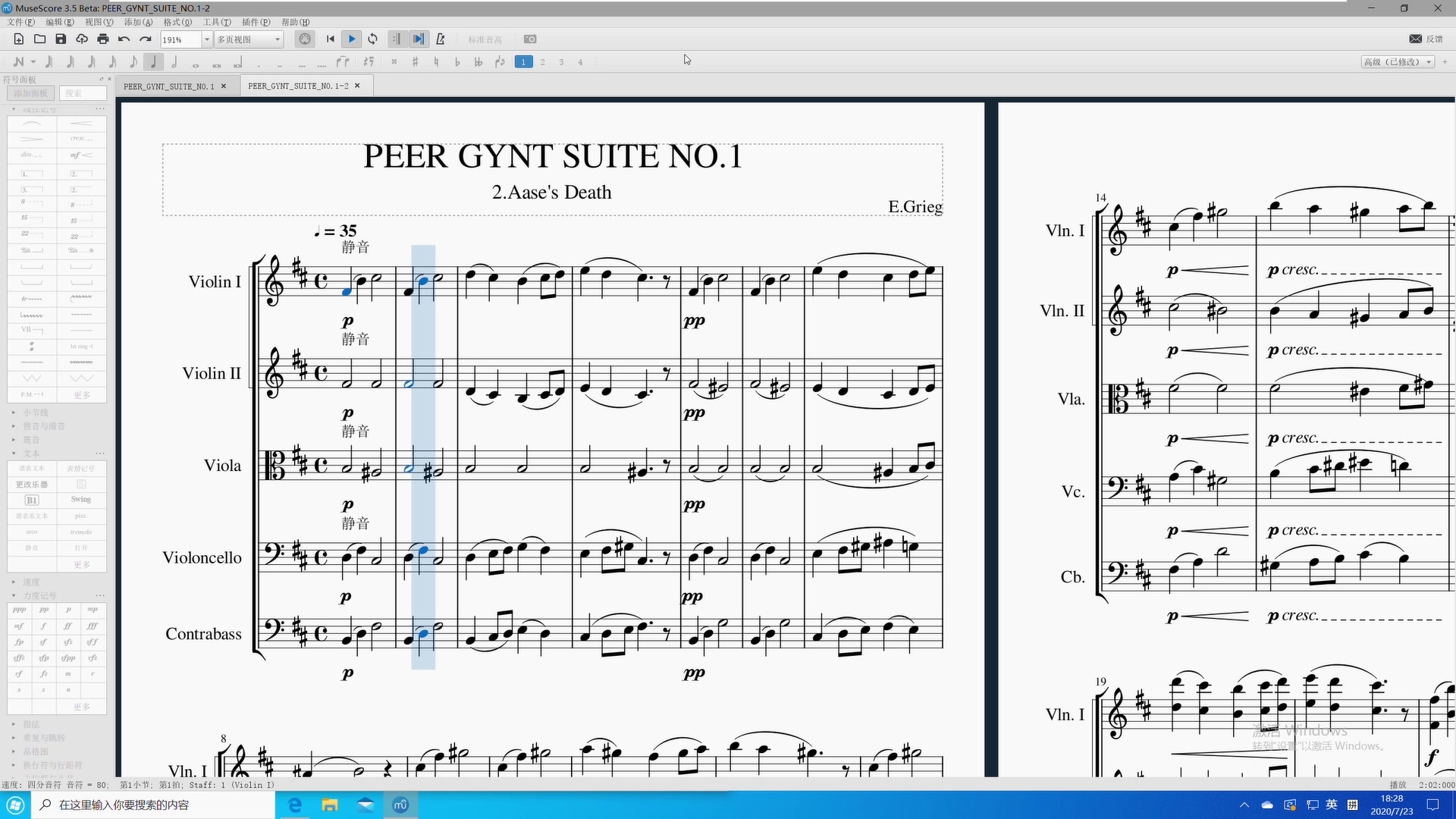Open Microsoft Edge from taskbar
The height and width of the screenshot is (819, 1456).
pyautogui.click(x=295, y=805)
